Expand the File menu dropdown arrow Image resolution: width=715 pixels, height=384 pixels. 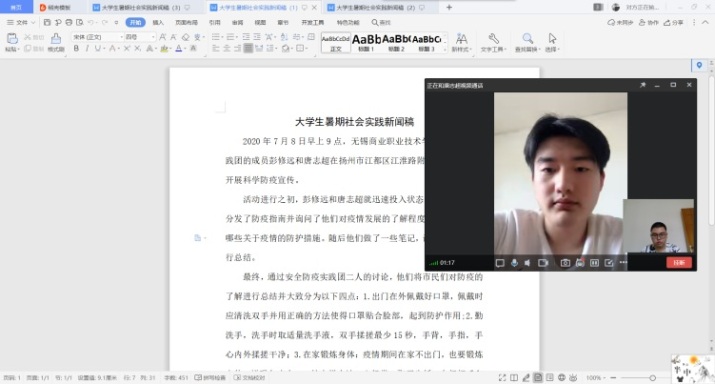pyautogui.click(x=33, y=22)
